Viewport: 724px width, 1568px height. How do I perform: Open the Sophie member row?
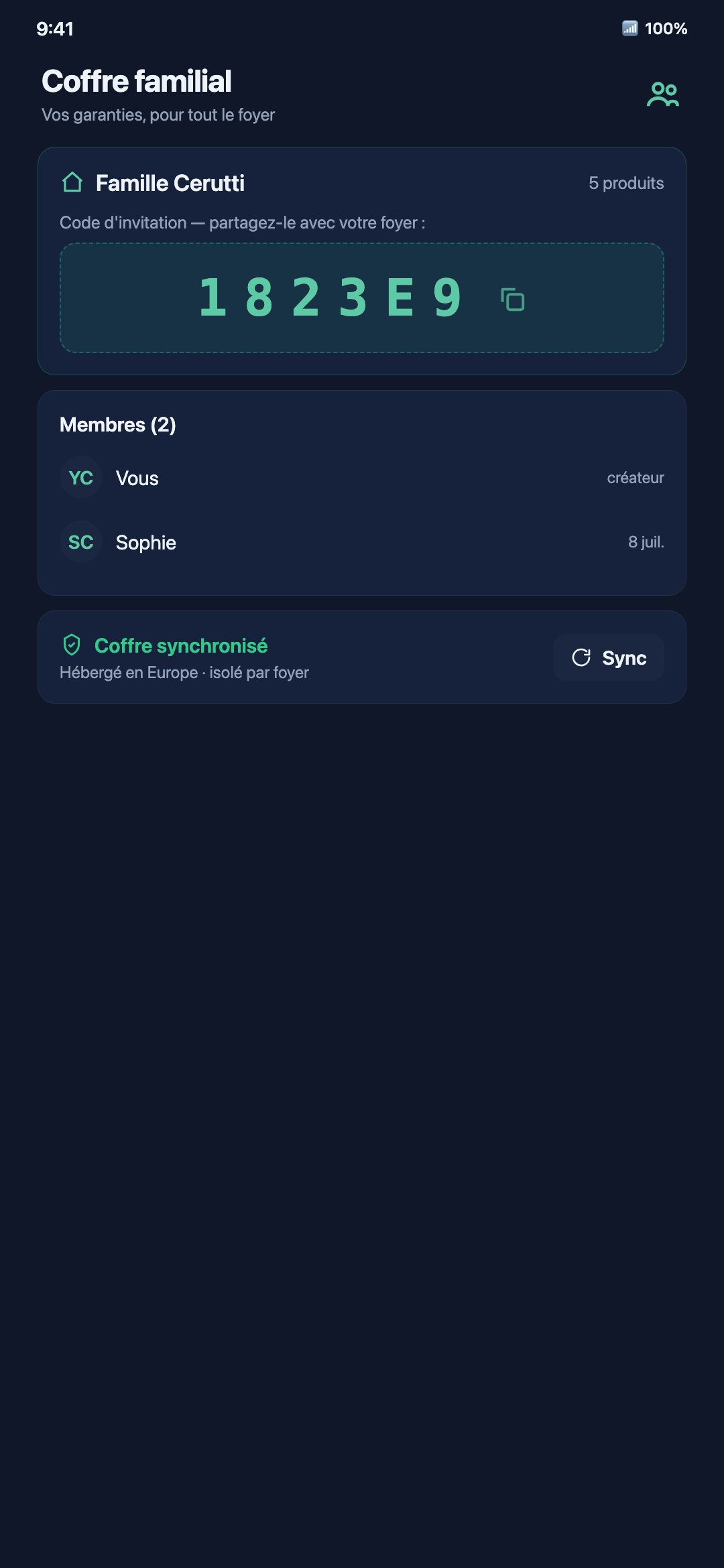tap(362, 542)
